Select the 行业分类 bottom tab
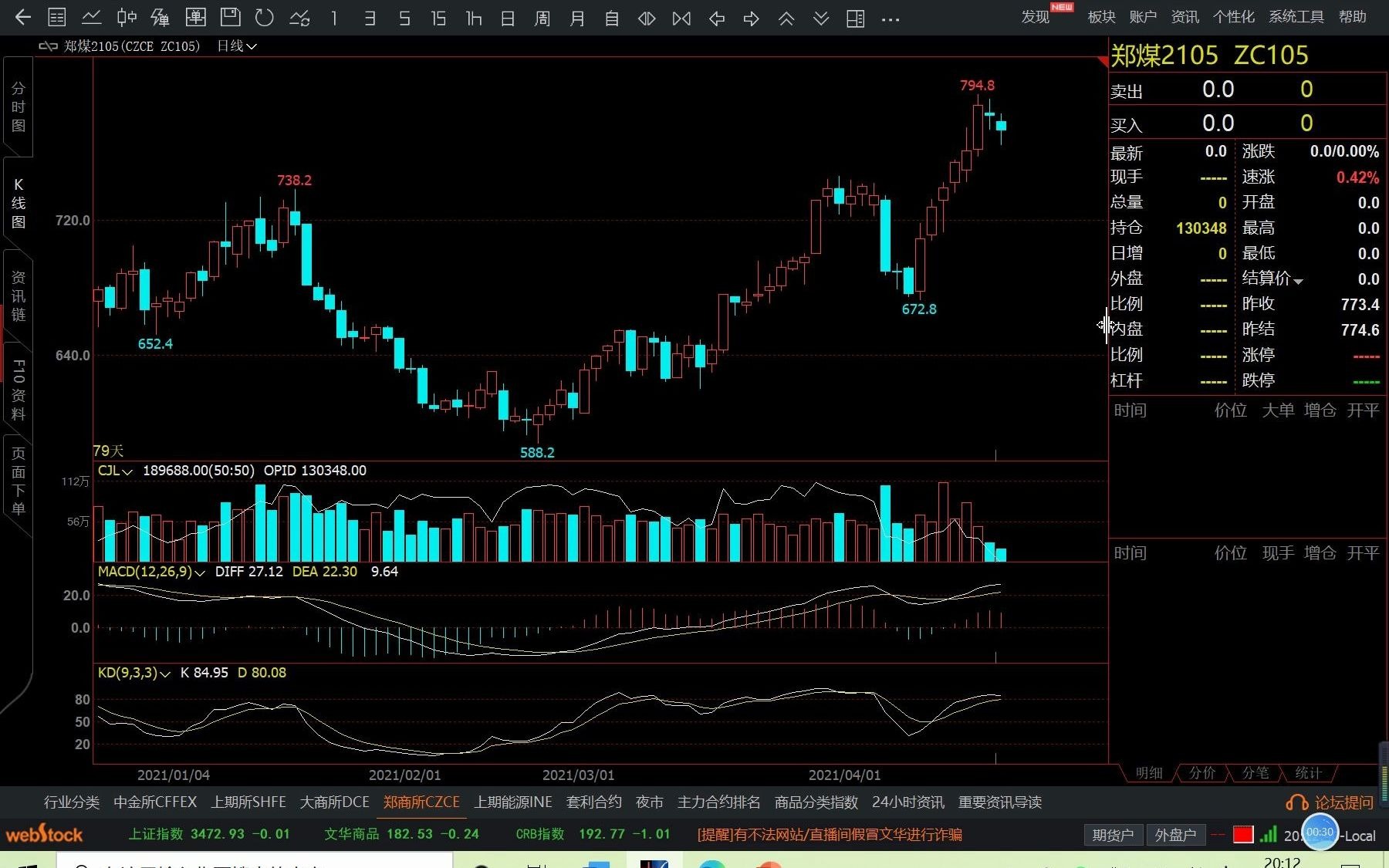The image size is (1389, 868). (x=72, y=802)
